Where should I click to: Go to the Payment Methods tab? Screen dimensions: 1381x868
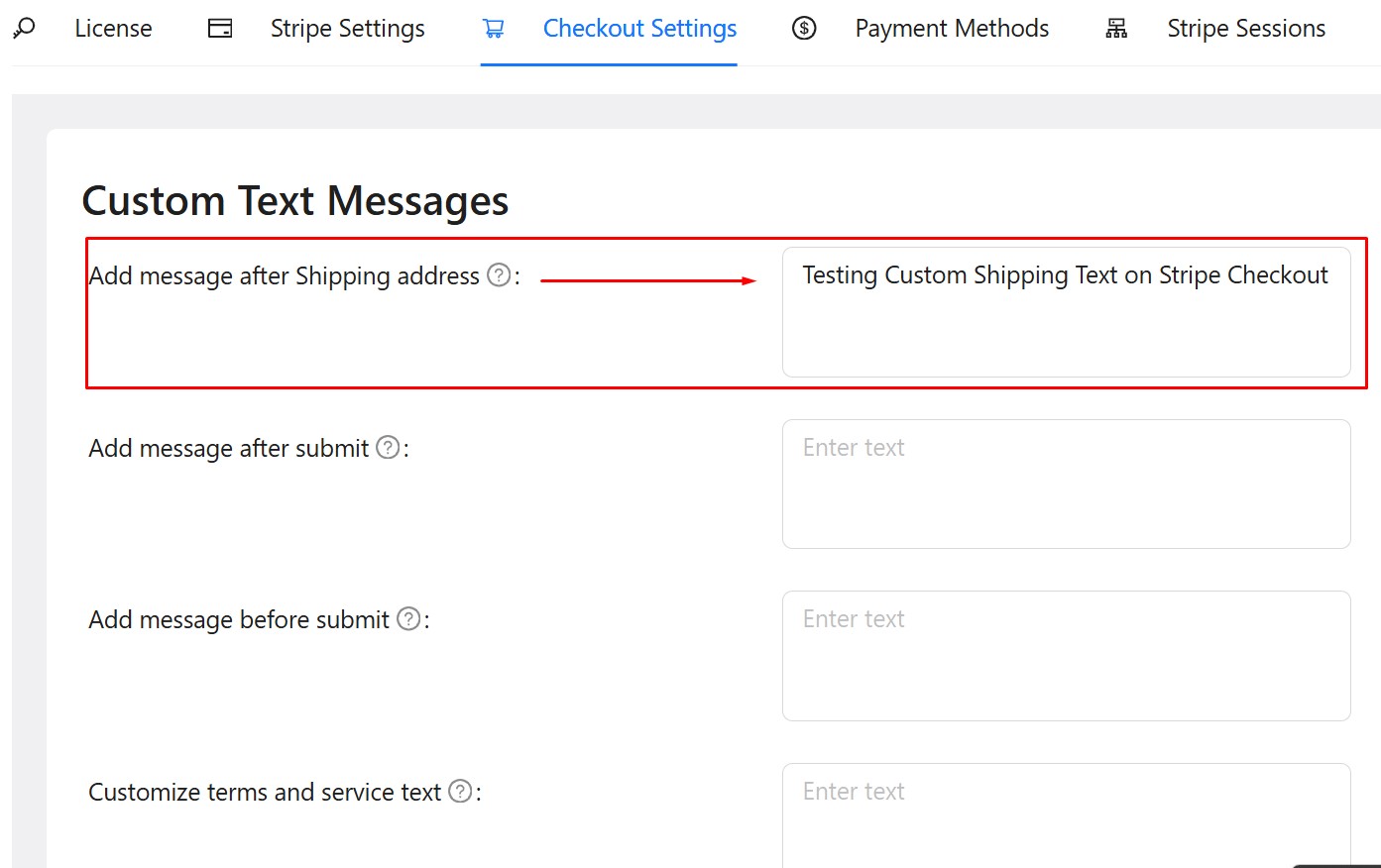point(952,29)
